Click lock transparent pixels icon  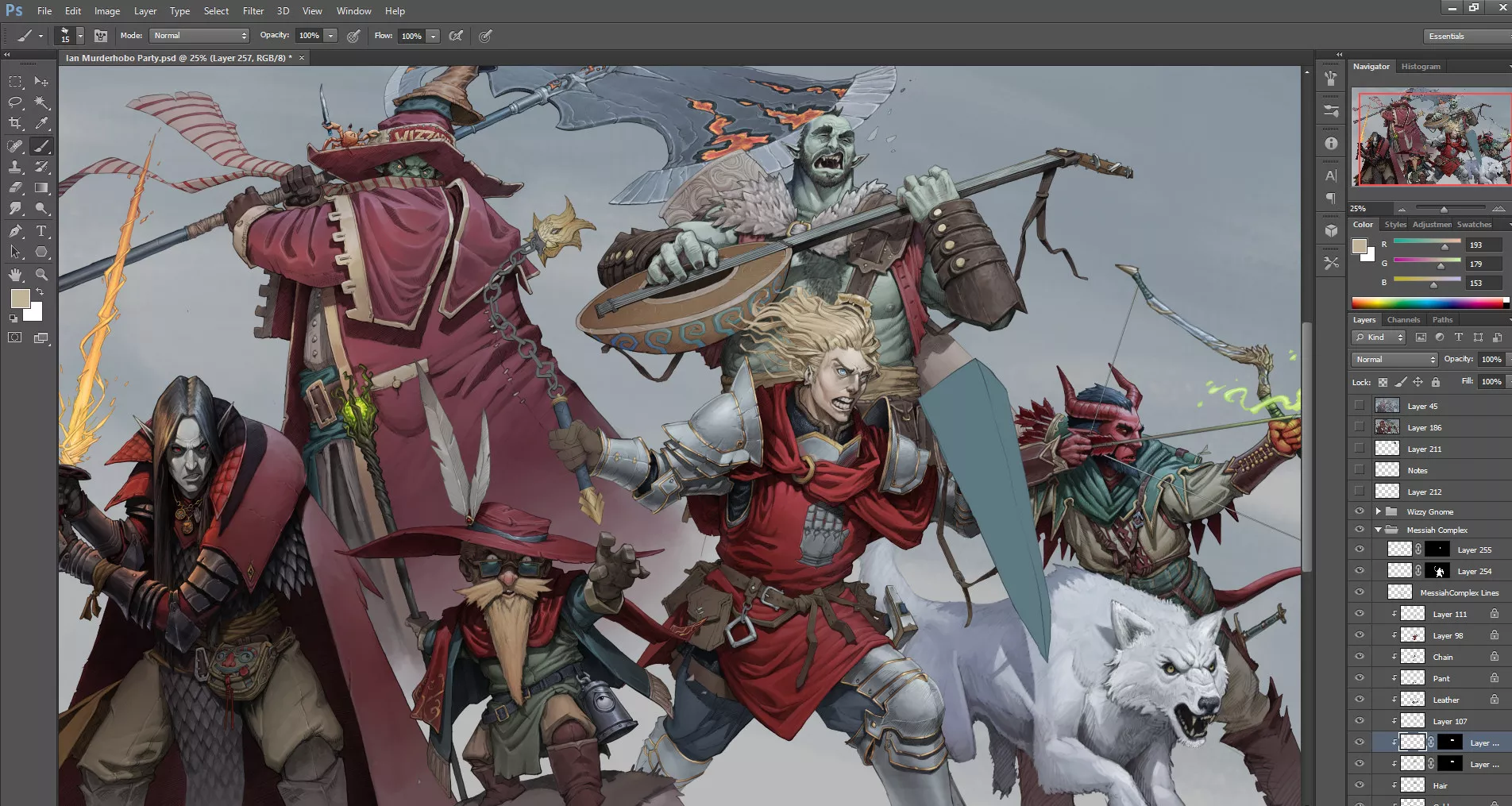point(1383,382)
